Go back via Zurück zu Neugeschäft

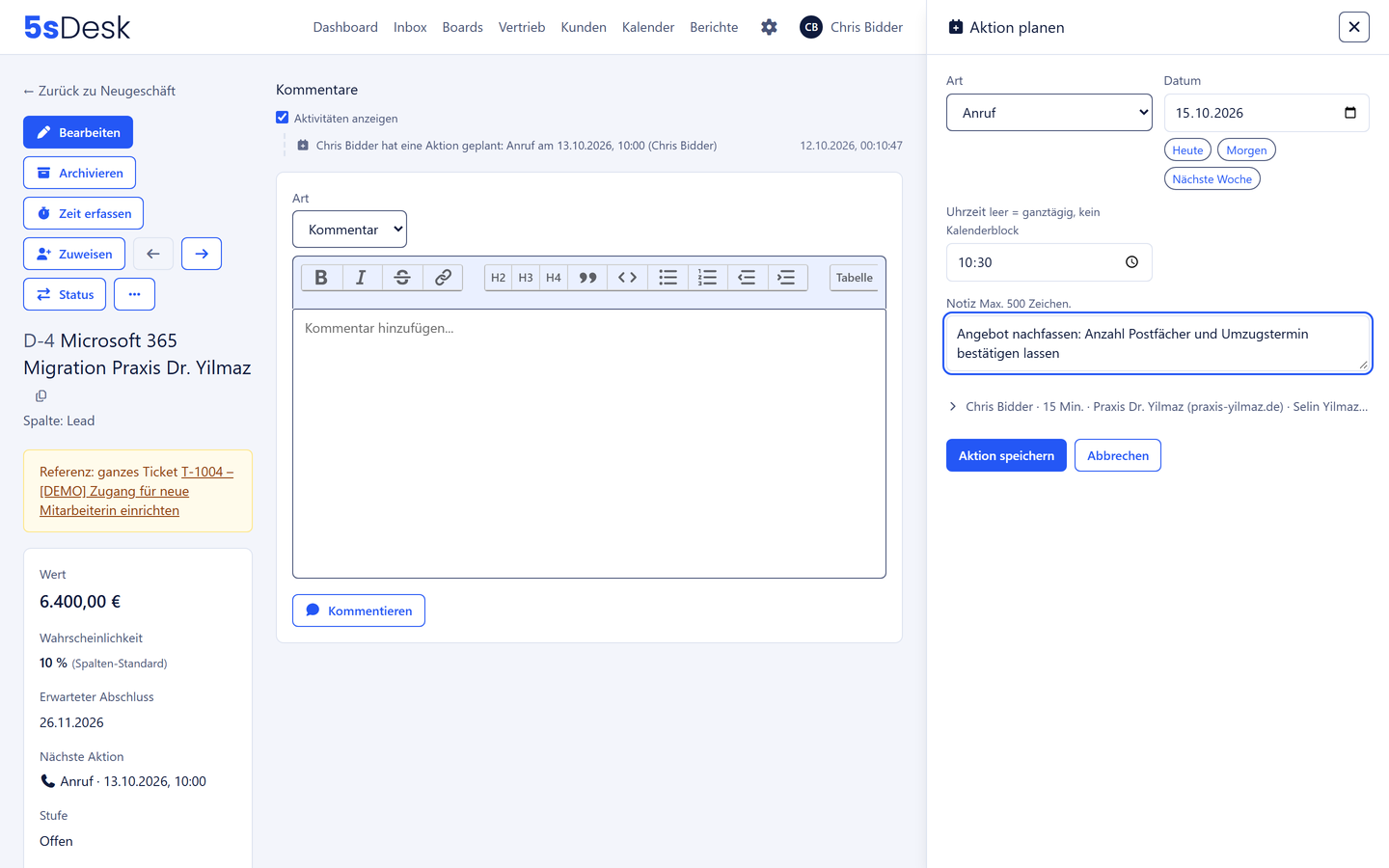click(99, 91)
